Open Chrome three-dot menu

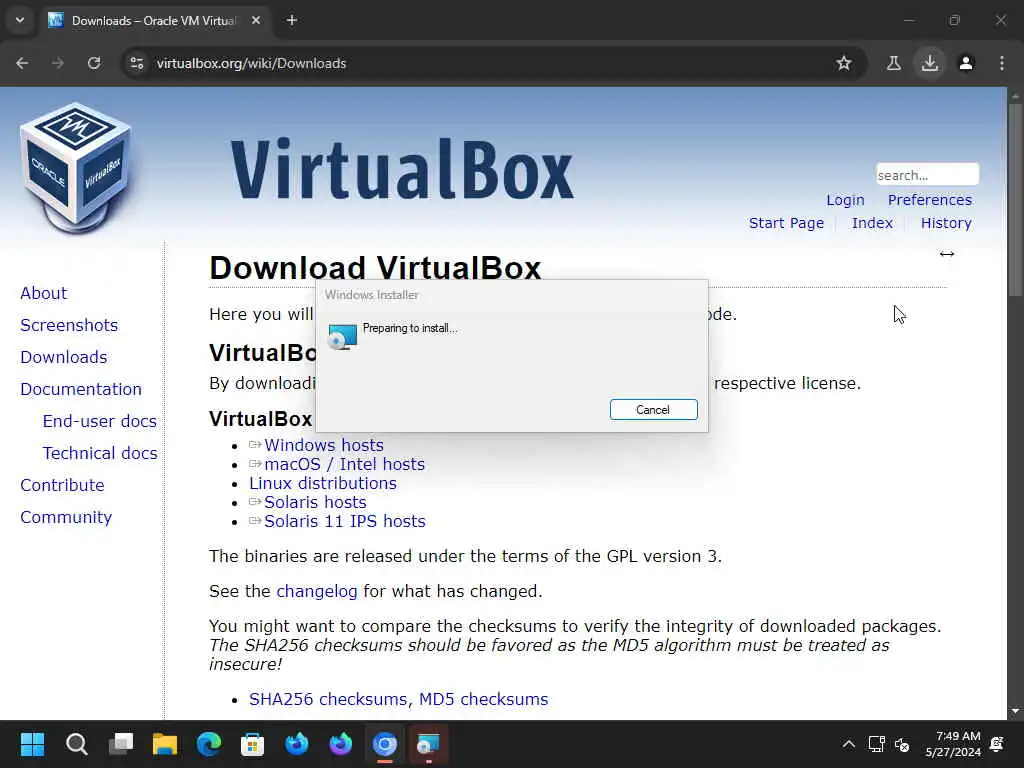click(x=1002, y=63)
